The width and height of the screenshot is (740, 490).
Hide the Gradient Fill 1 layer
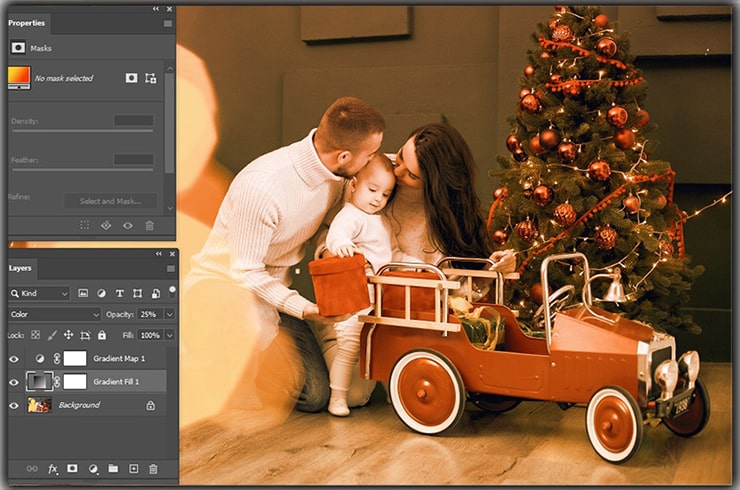14,382
